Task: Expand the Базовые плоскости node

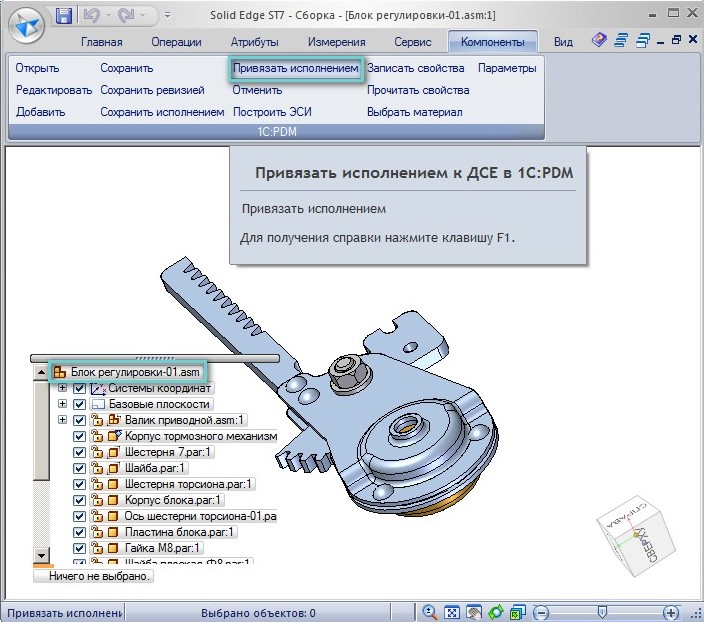Action: [62, 404]
